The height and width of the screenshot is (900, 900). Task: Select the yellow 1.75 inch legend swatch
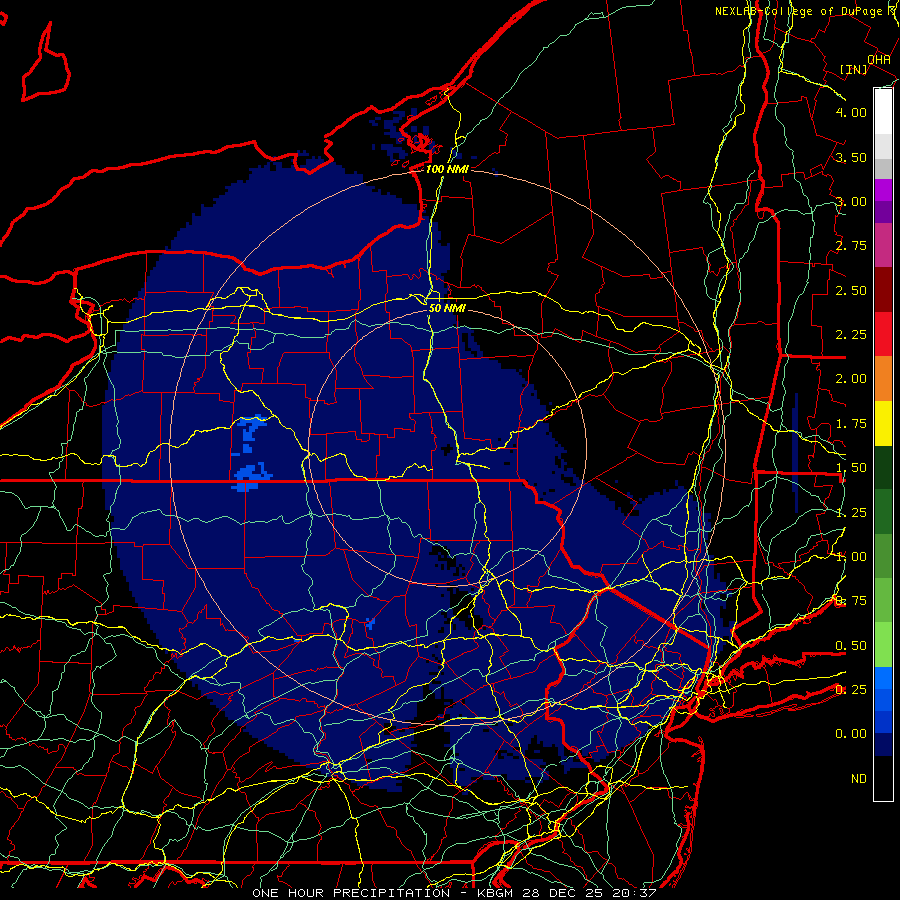(x=883, y=424)
